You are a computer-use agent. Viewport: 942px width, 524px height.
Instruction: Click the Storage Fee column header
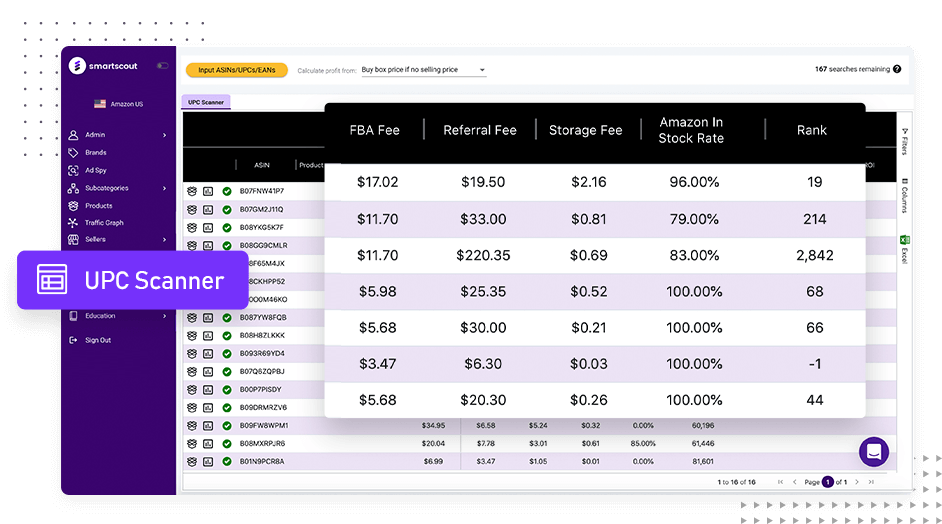585,130
